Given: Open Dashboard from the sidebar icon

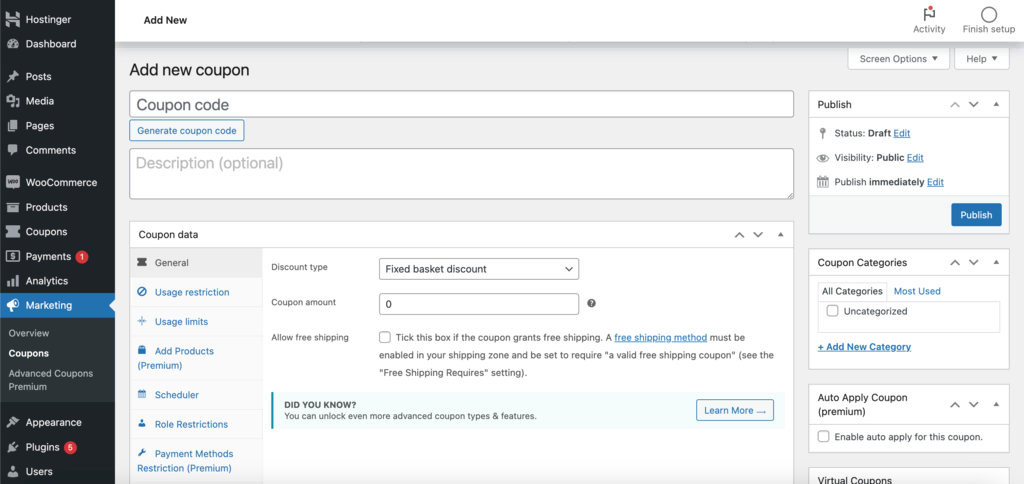Looking at the screenshot, I should [x=12, y=44].
